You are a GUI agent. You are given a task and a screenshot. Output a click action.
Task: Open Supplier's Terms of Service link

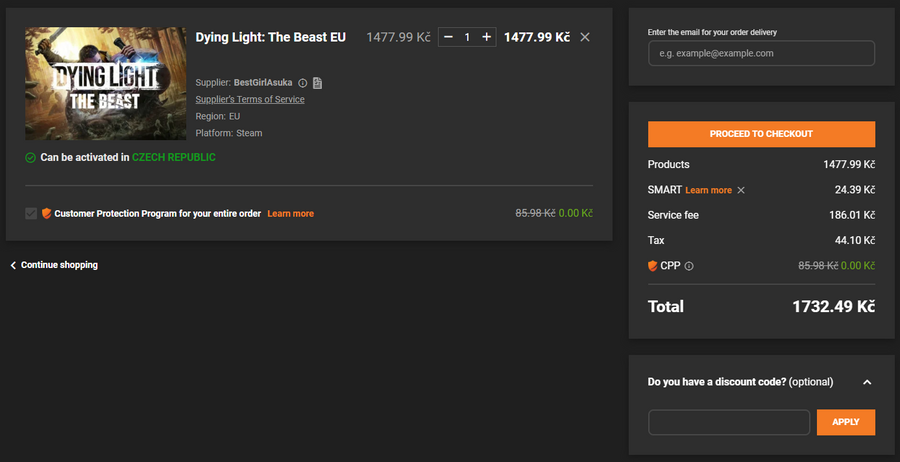coord(250,100)
